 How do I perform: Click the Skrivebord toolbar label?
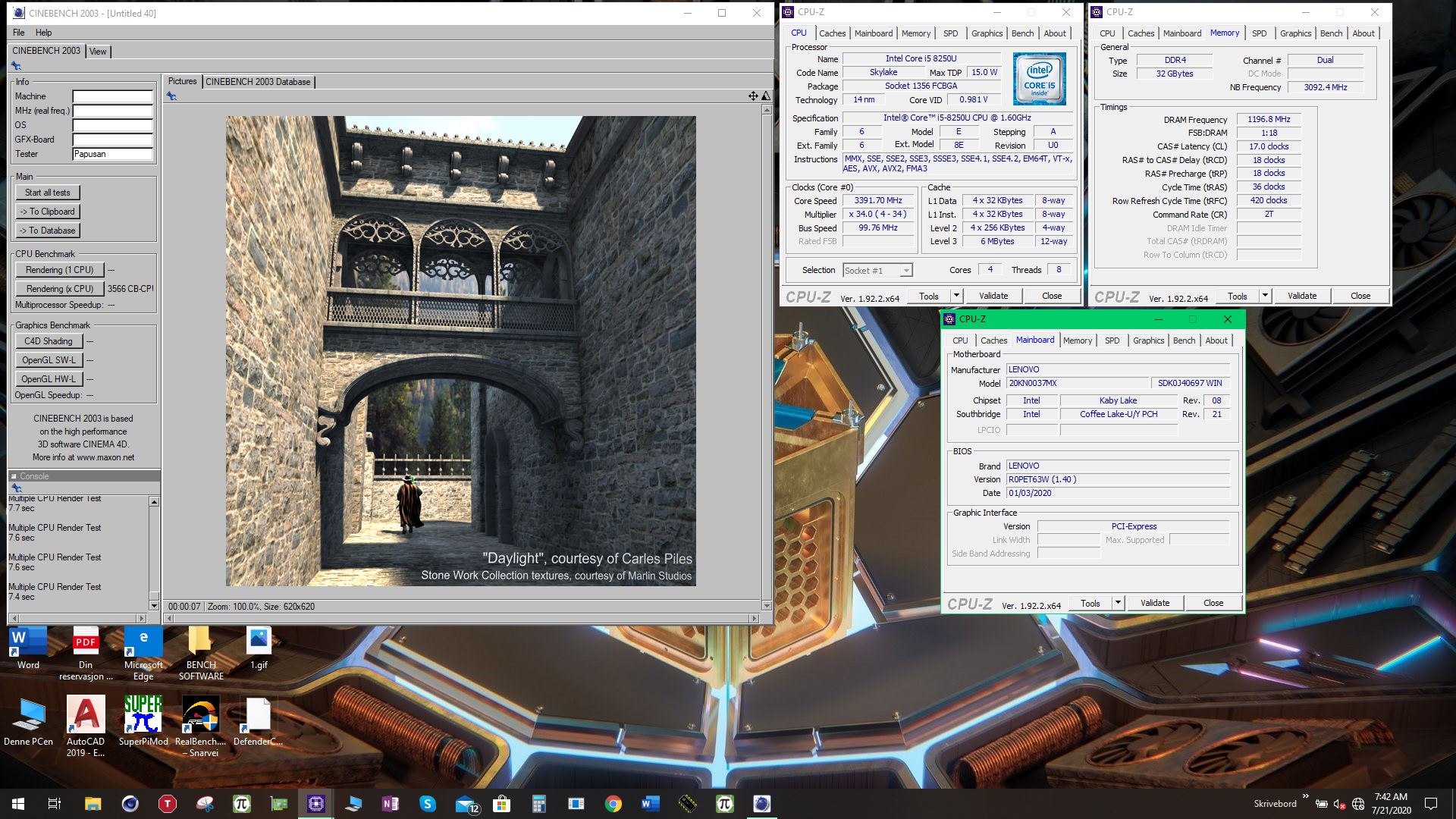pos(1275,804)
